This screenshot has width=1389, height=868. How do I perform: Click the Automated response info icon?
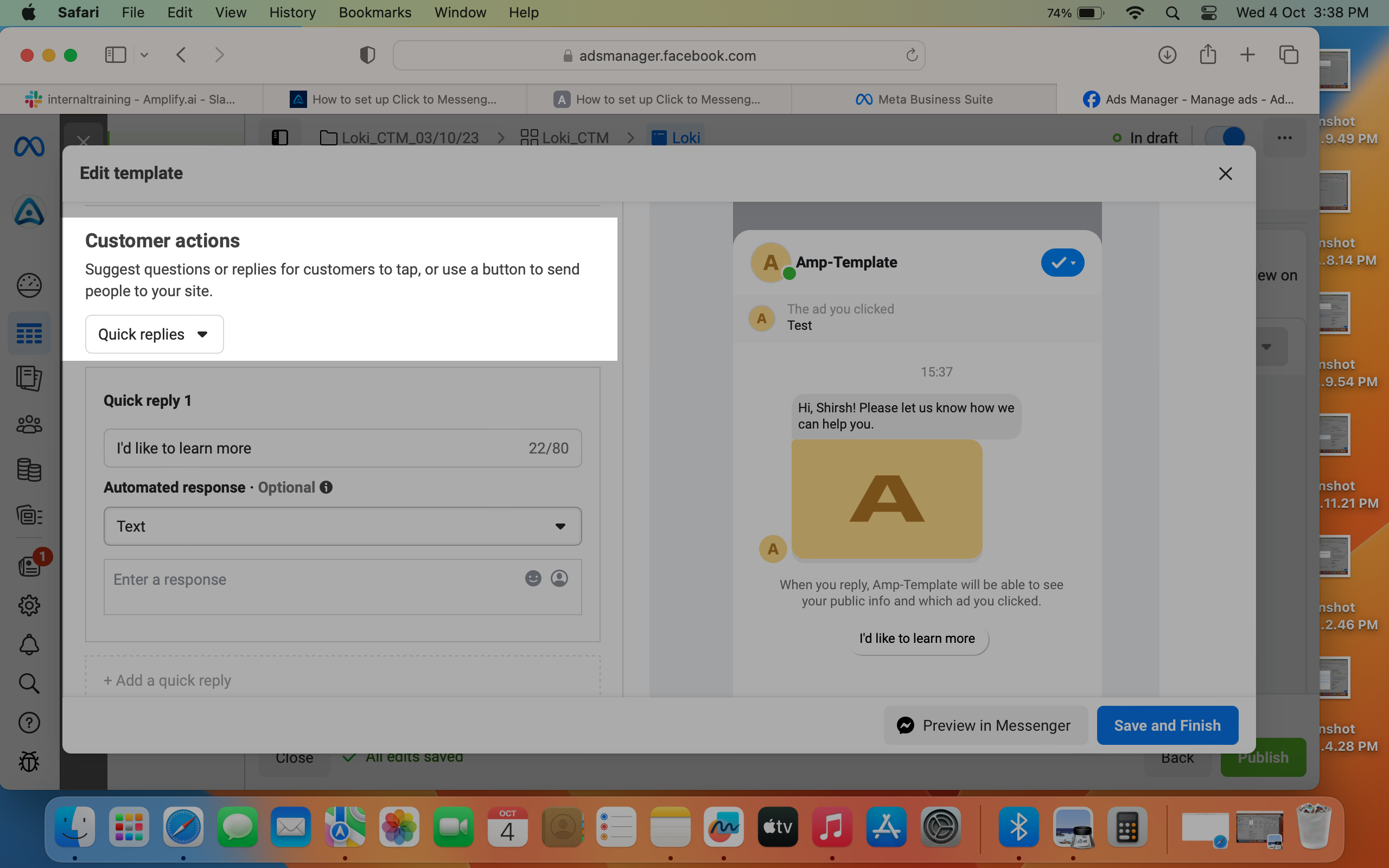326,487
